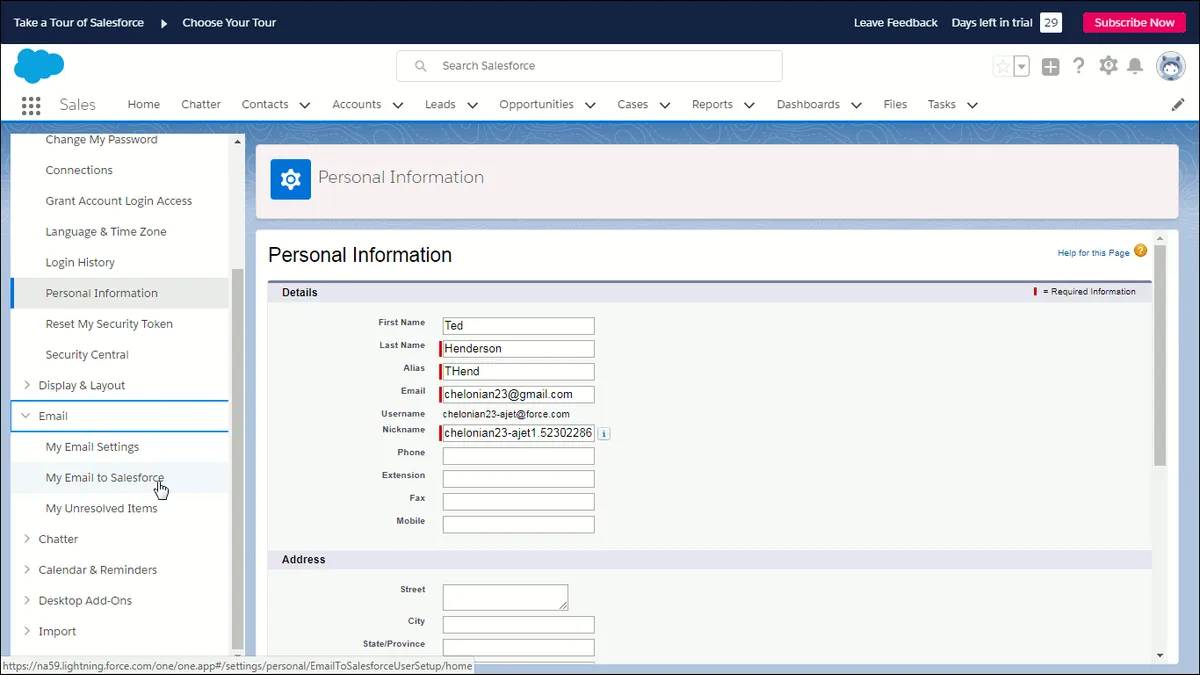Expand the Contacts tab dropdown chevron
The width and height of the screenshot is (1200, 675).
(305, 105)
